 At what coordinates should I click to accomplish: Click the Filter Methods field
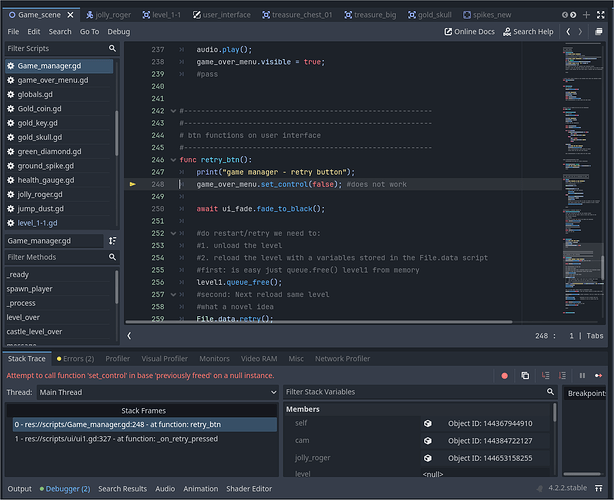click(x=62, y=257)
